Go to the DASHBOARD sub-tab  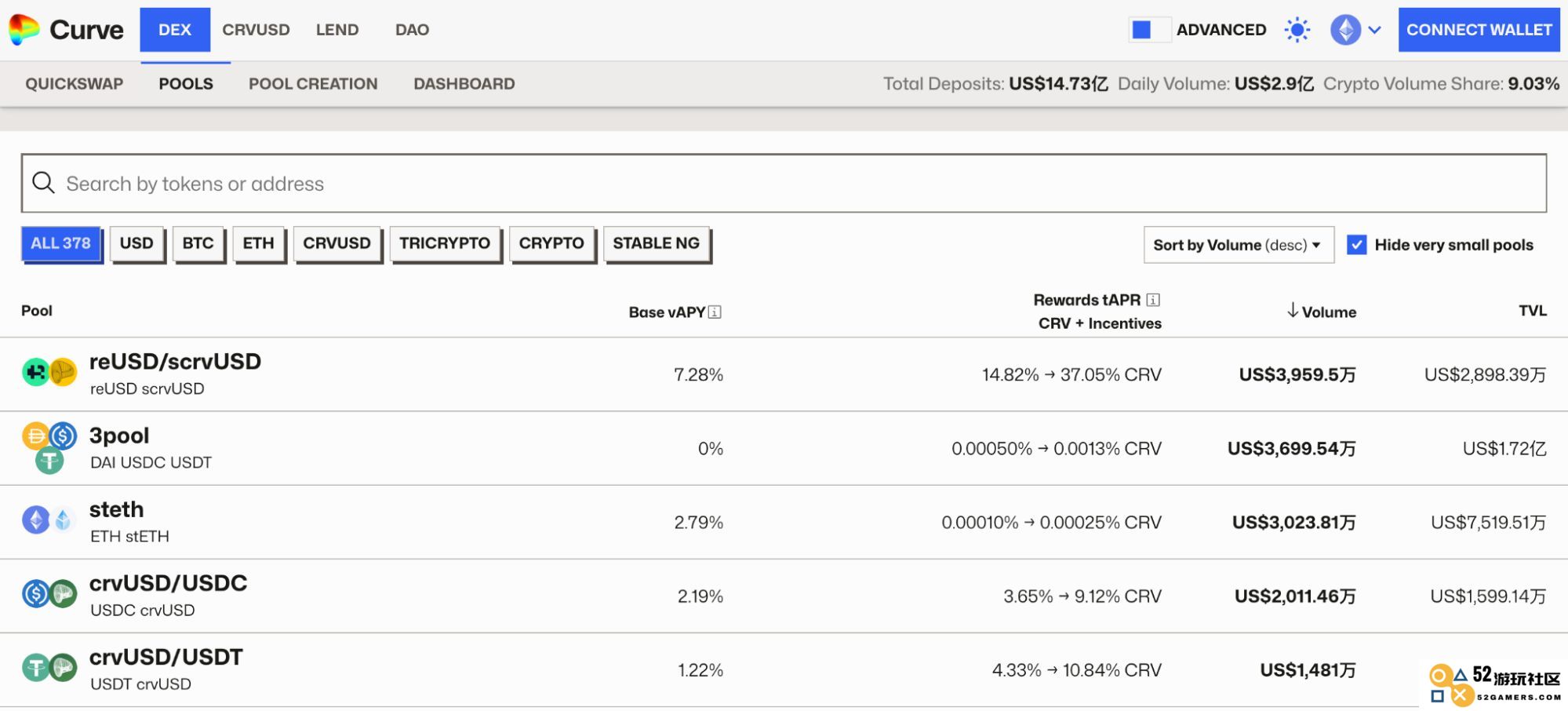[464, 84]
